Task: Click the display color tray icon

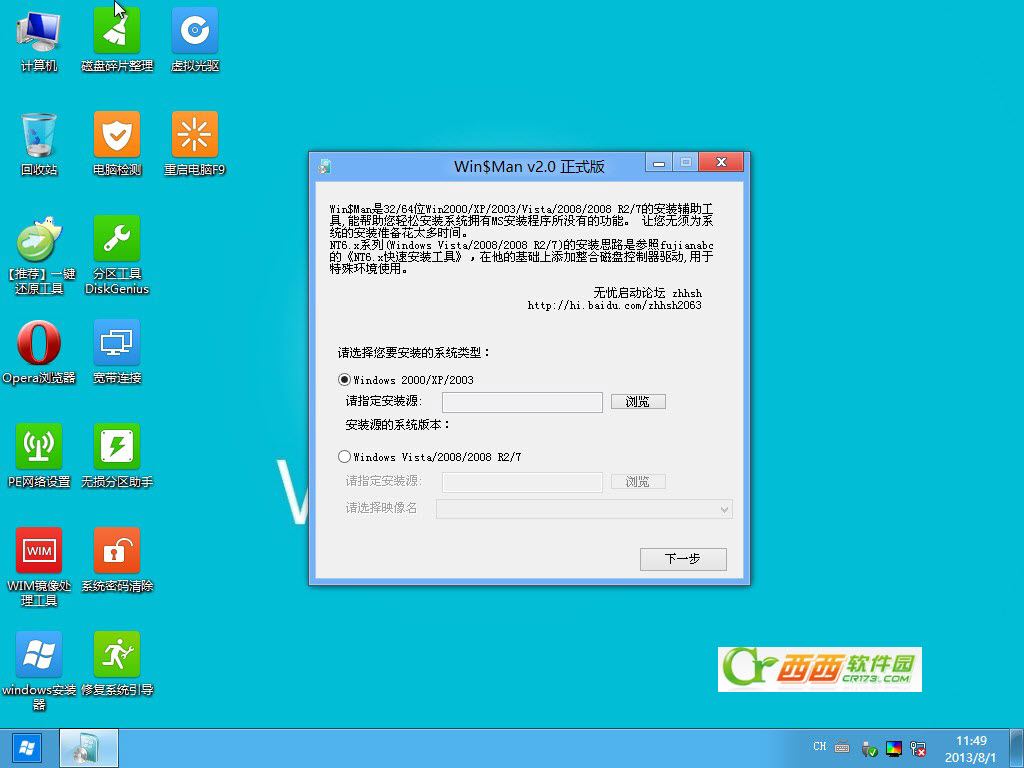Action: (x=893, y=748)
